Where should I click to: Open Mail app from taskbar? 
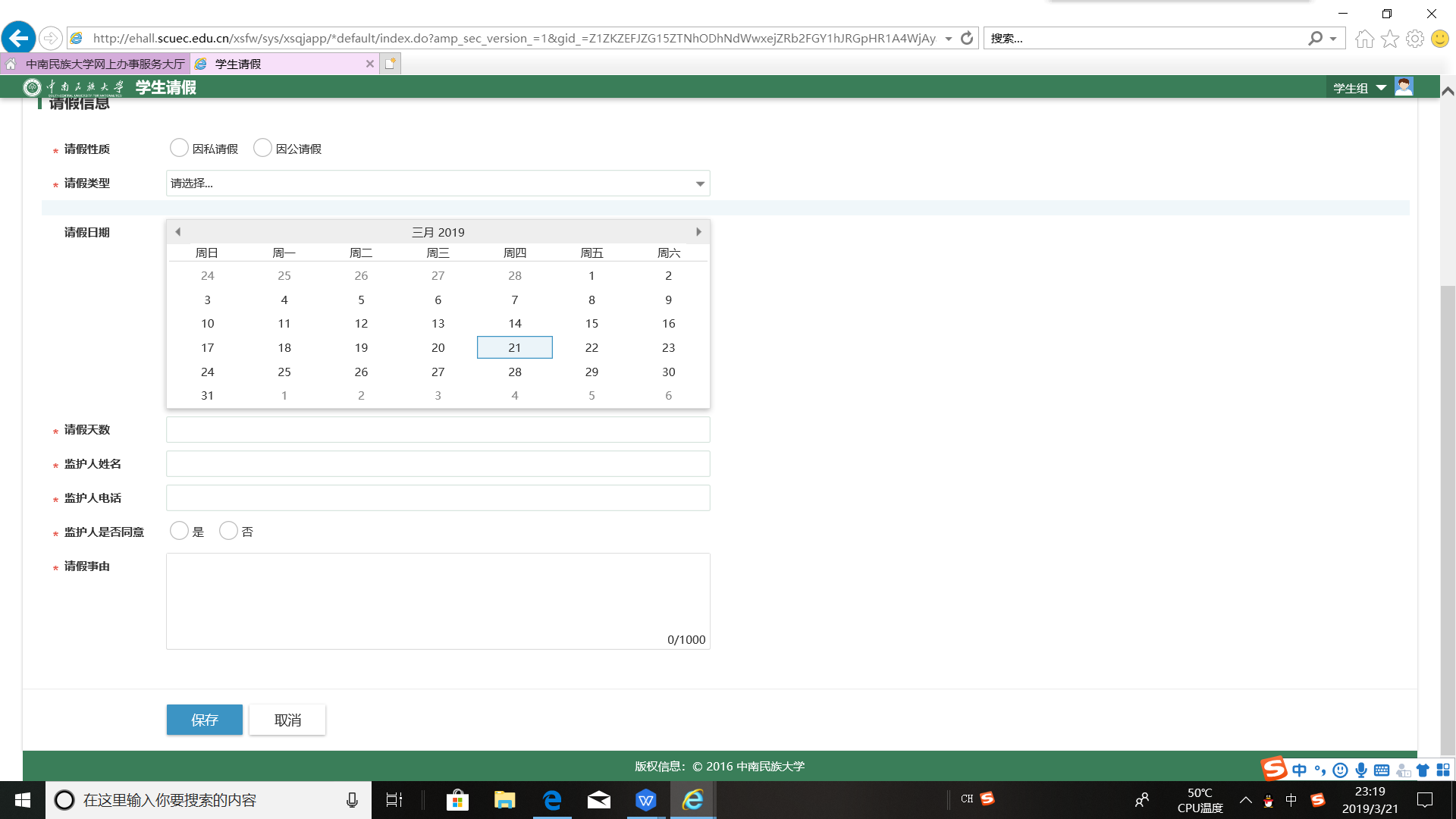pyautogui.click(x=599, y=800)
